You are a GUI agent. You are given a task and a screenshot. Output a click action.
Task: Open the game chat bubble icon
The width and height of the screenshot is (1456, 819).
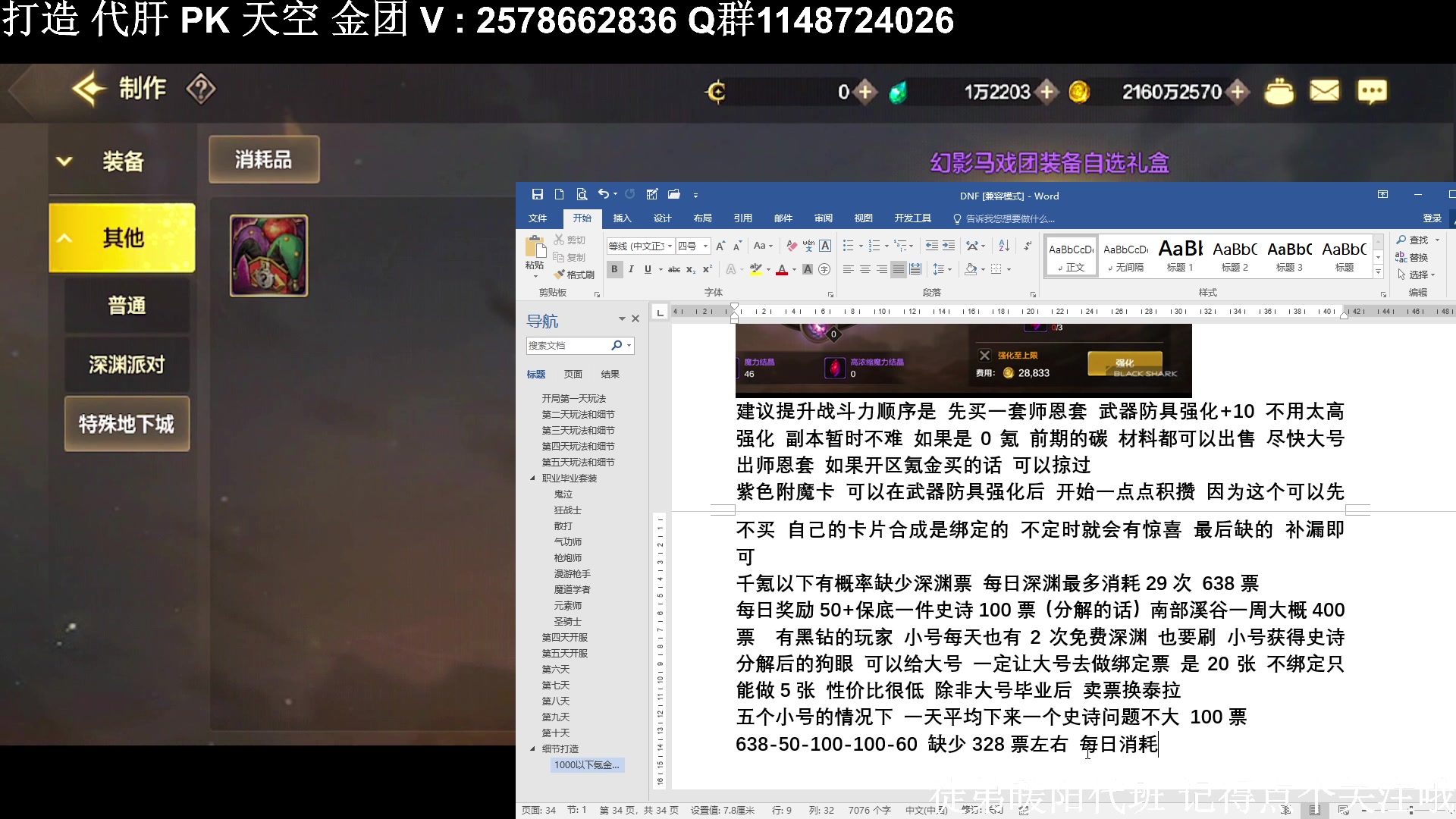tap(1372, 92)
